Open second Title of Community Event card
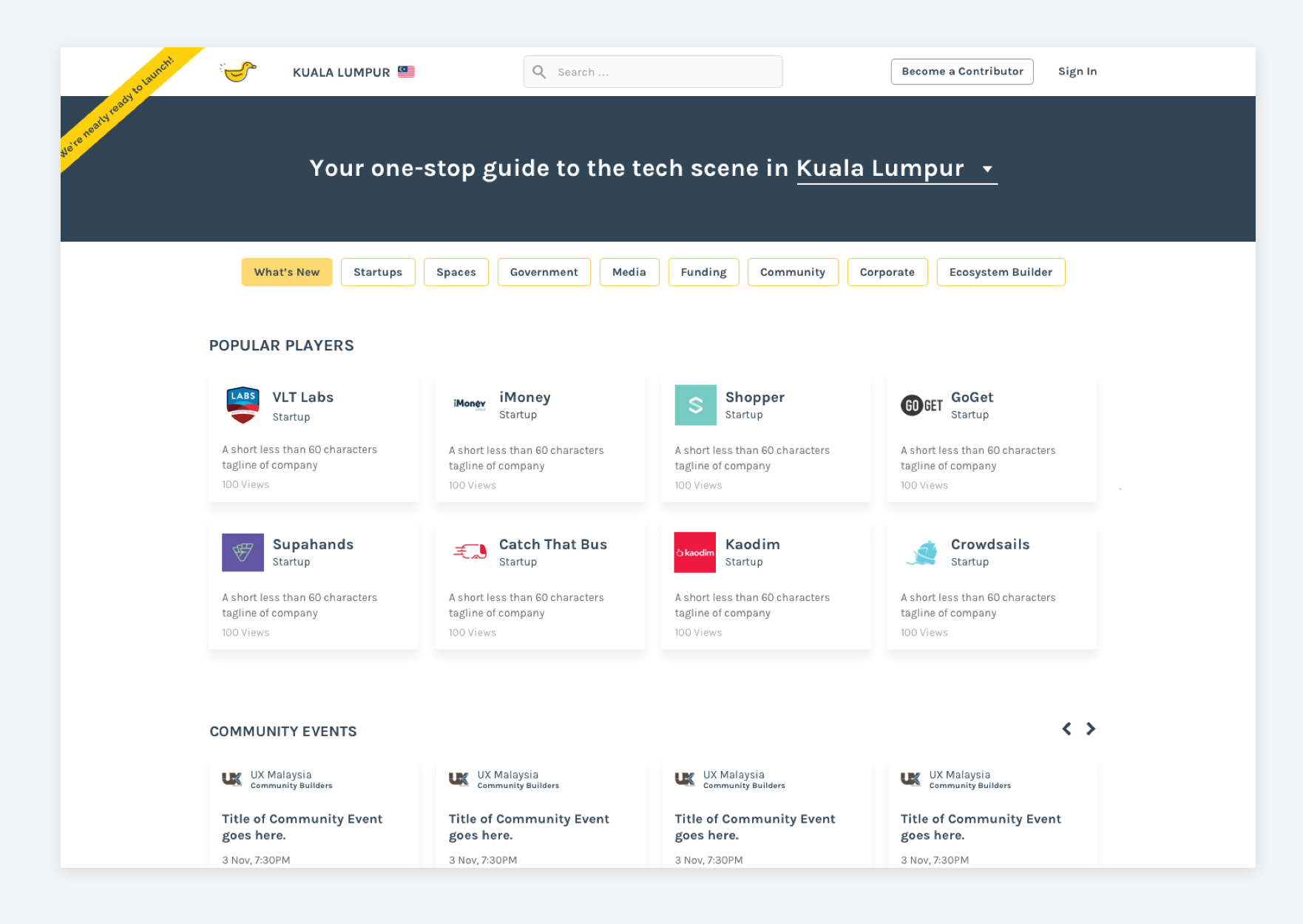 point(529,827)
